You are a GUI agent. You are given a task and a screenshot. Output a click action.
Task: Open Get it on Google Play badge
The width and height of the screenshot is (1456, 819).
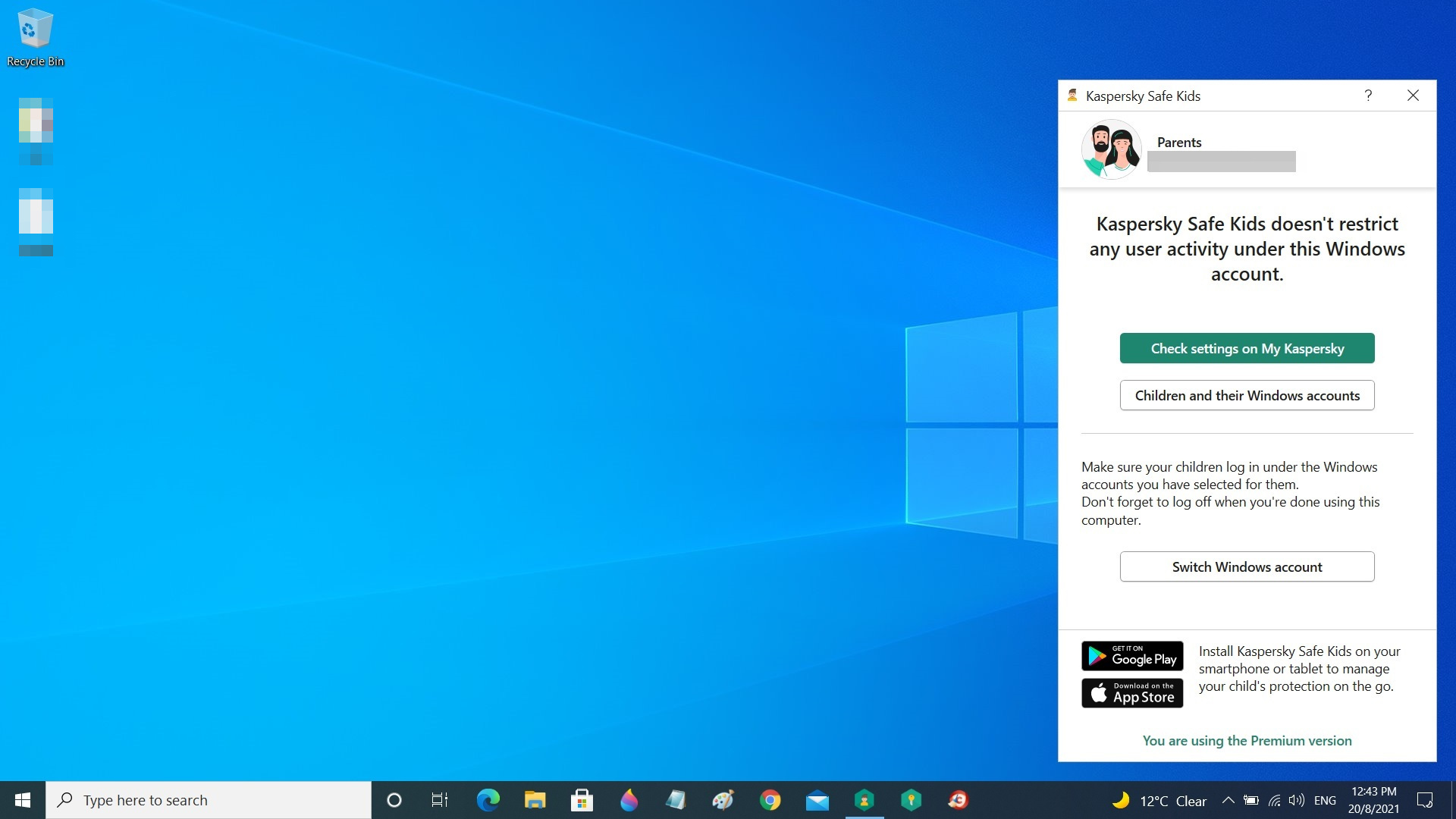1132,656
